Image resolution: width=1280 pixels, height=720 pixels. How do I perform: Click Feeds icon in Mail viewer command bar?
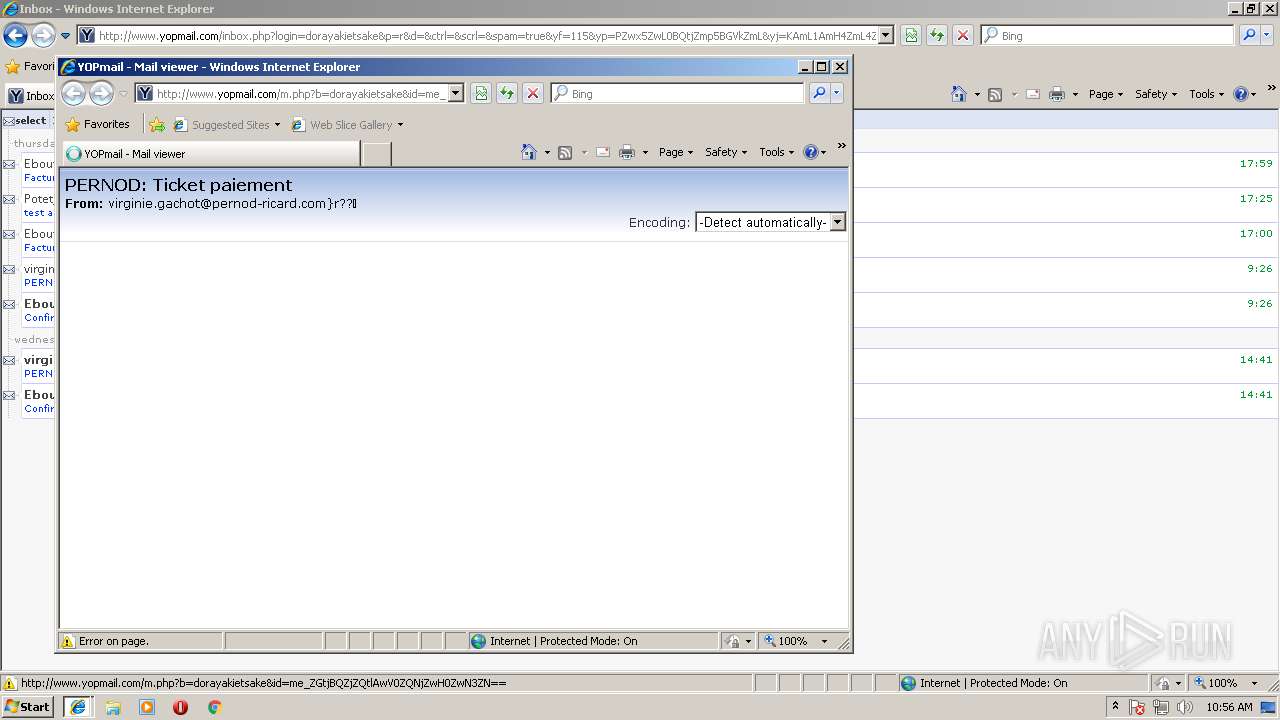point(565,152)
